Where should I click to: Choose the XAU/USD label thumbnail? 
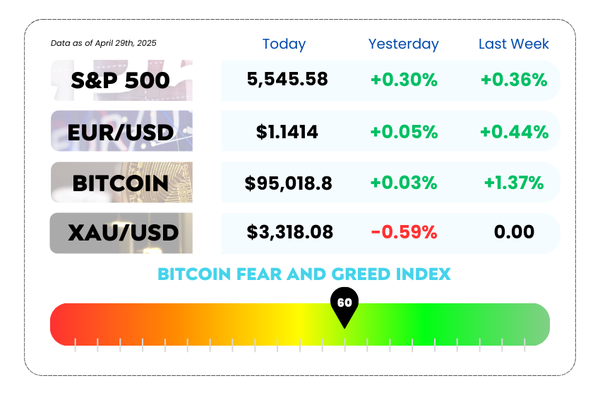pos(122,233)
